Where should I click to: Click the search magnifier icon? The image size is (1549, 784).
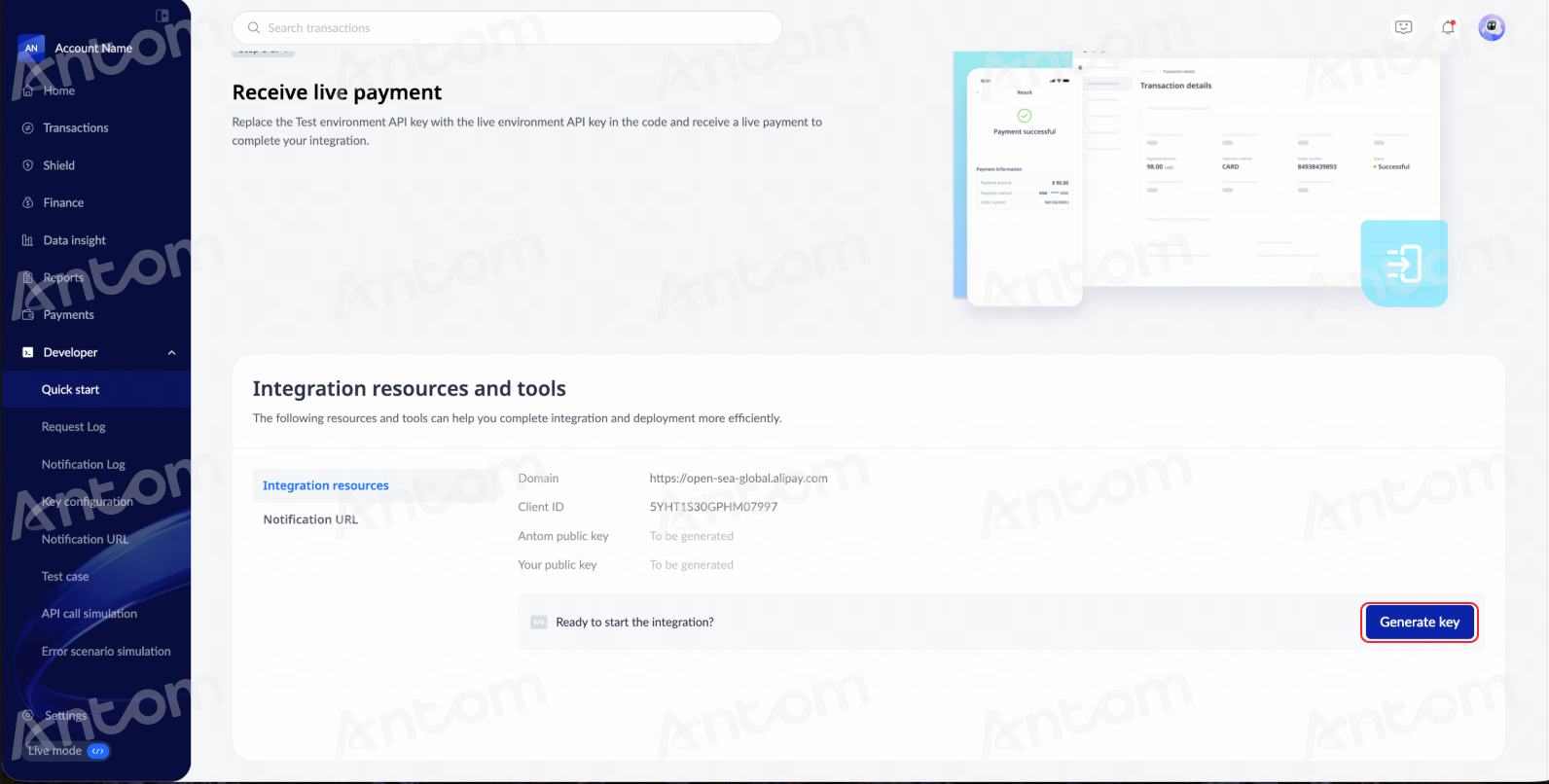254,28
